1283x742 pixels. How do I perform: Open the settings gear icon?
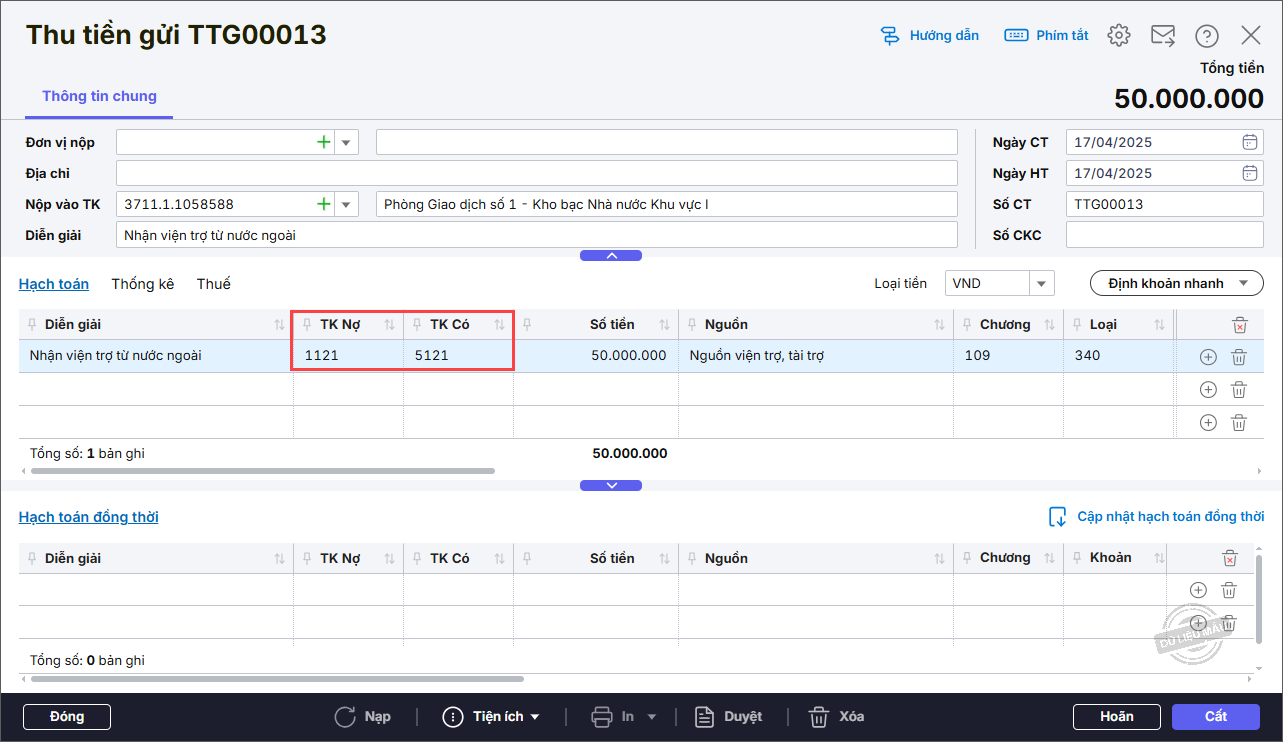click(1118, 36)
